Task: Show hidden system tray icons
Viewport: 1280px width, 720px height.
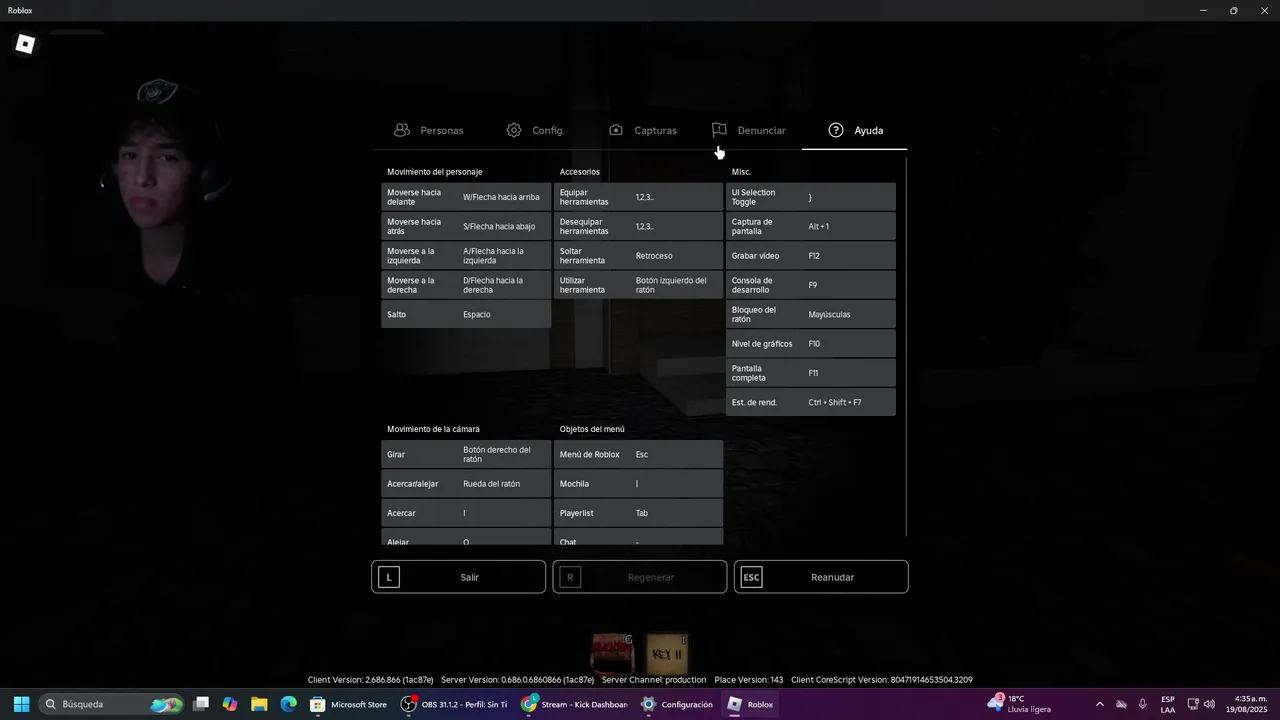Action: coord(1100,704)
